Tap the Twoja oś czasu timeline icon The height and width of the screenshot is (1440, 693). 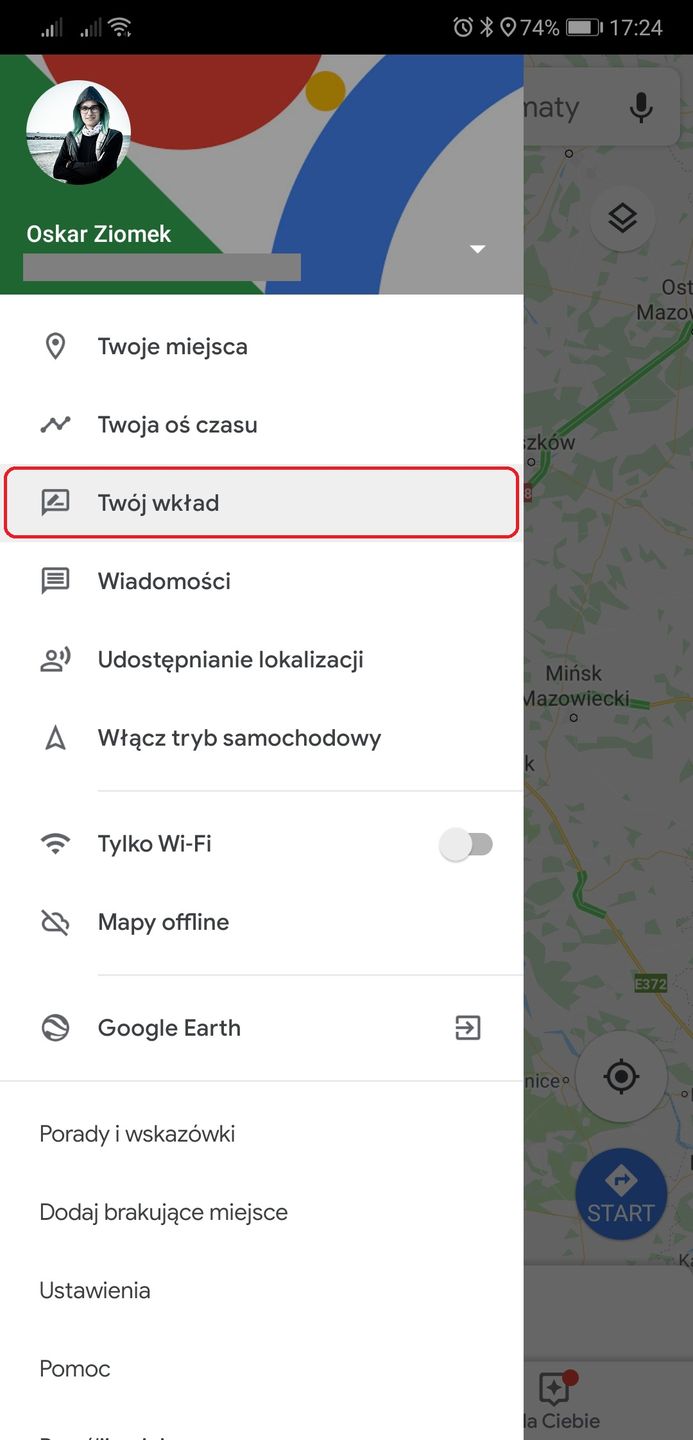point(55,425)
